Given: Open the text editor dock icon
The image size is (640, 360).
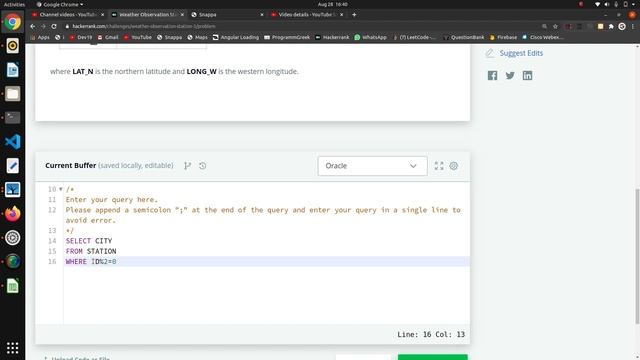Looking at the screenshot, I should (x=12, y=166).
